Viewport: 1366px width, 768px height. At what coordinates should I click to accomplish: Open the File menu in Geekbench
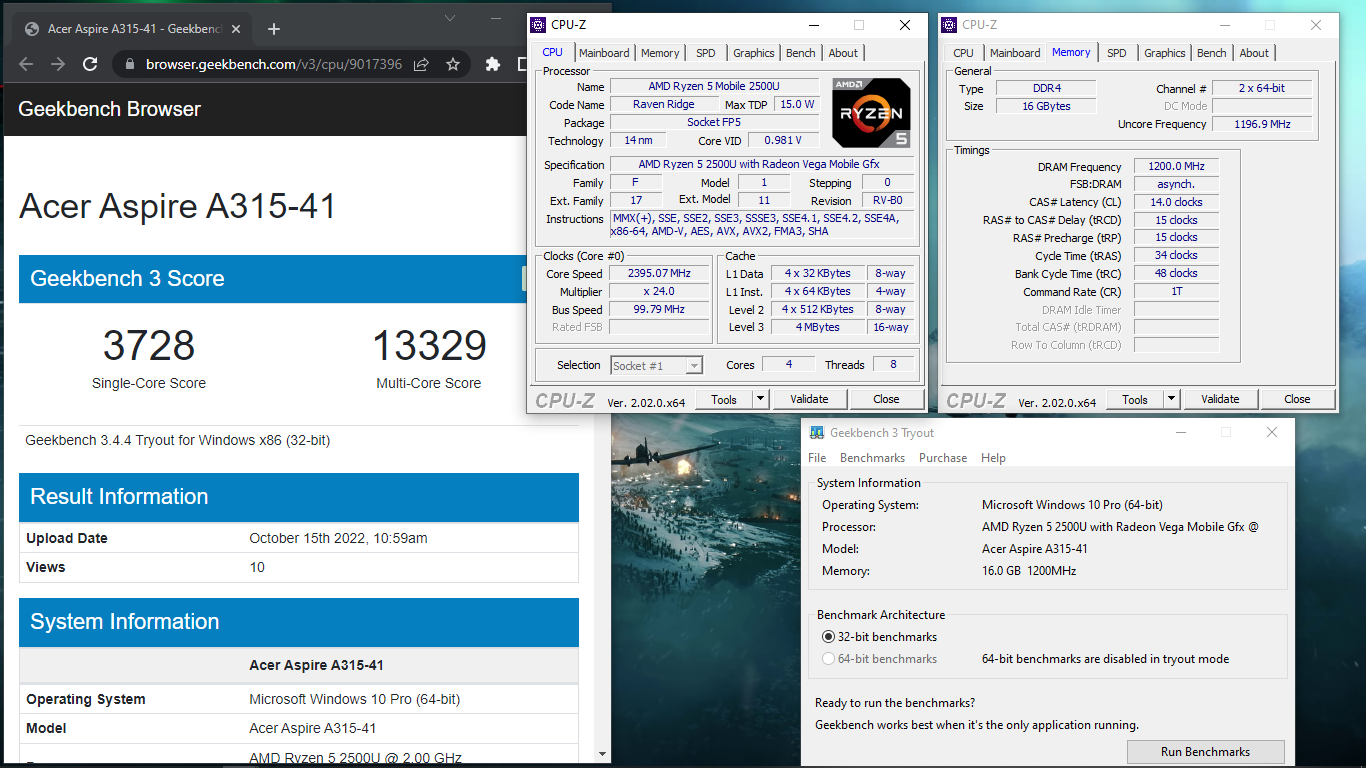tap(817, 458)
